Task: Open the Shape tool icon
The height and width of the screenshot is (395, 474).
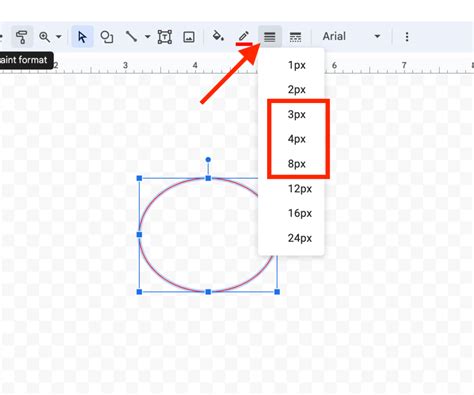Action: pos(107,37)
